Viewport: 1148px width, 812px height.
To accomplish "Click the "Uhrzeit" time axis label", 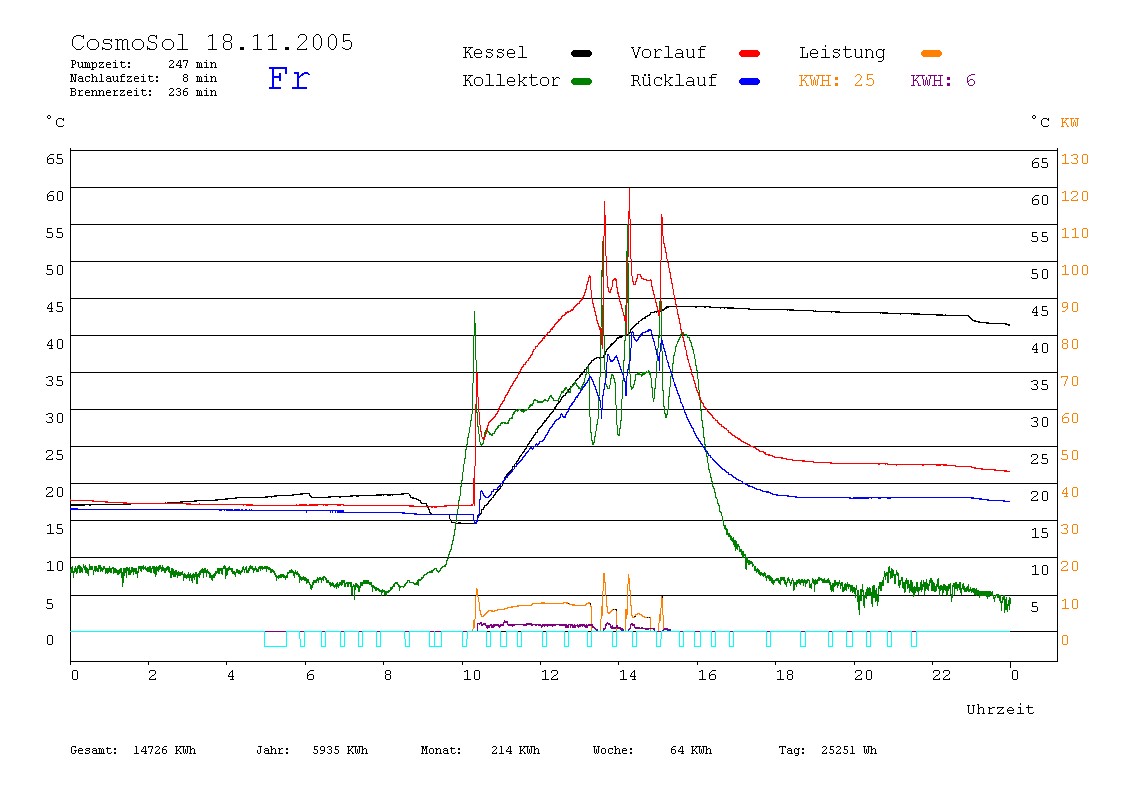I will click(1000, 709).
